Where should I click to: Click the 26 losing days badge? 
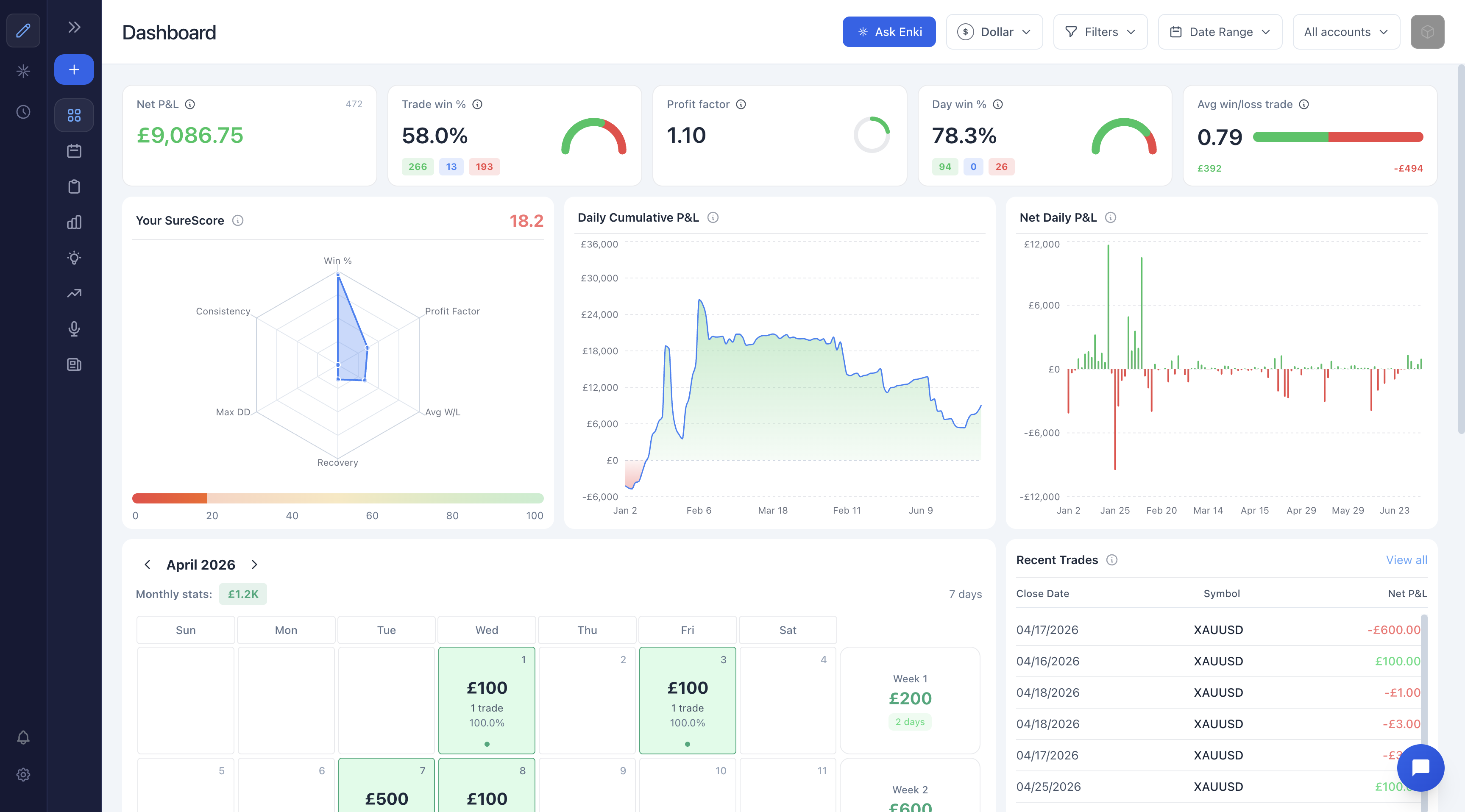click(1001, 167)
